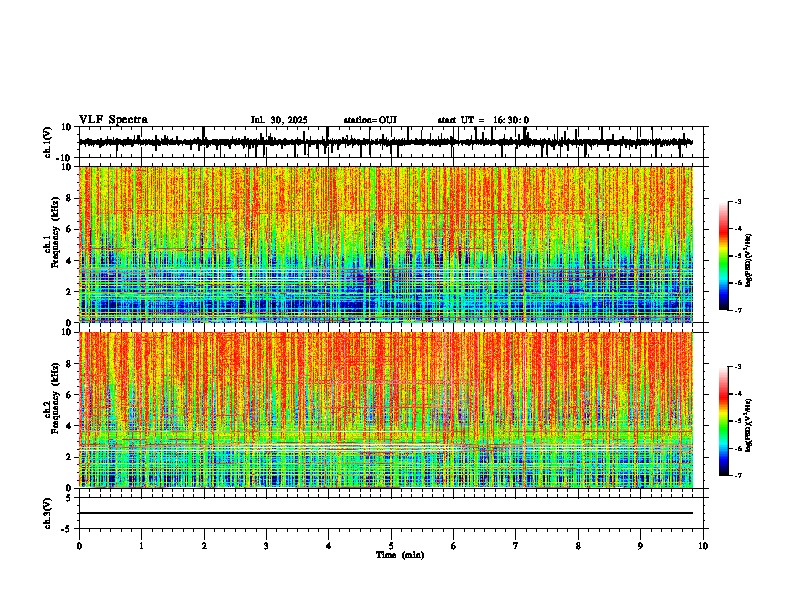The image size is (792, 612).
Task: Click time axis tick label "0"
Action: coord(79,546)
